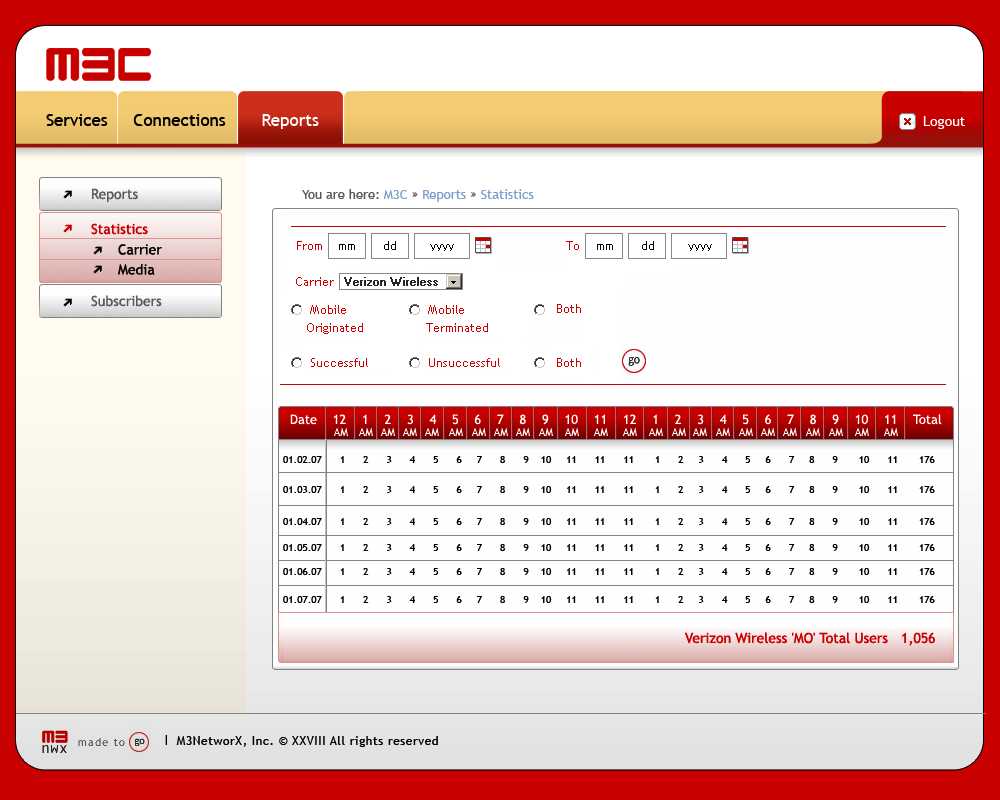Viewport: 1000px width, 800px height.
Task: Select the Mobile Terminated radio button
Action: coord(415,310)
